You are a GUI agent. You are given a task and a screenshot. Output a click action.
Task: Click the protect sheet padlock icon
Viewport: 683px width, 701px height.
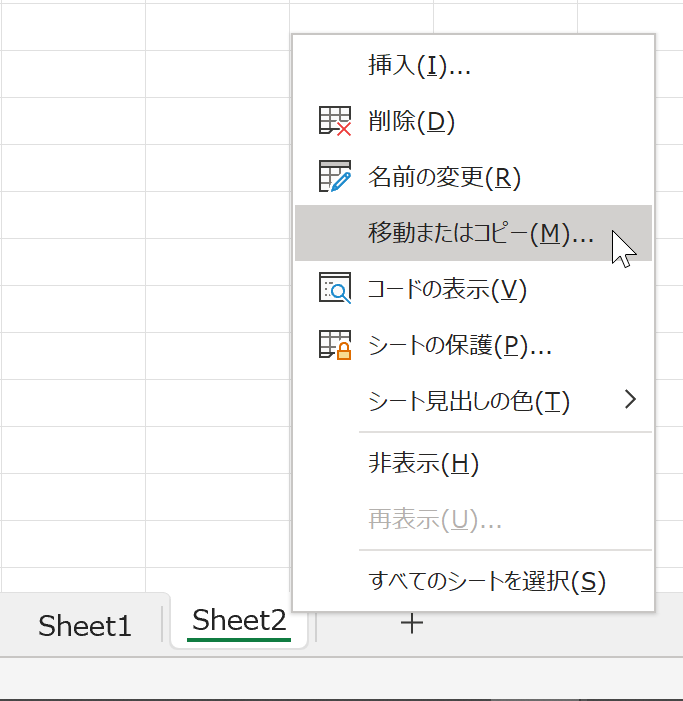point(335,345)
